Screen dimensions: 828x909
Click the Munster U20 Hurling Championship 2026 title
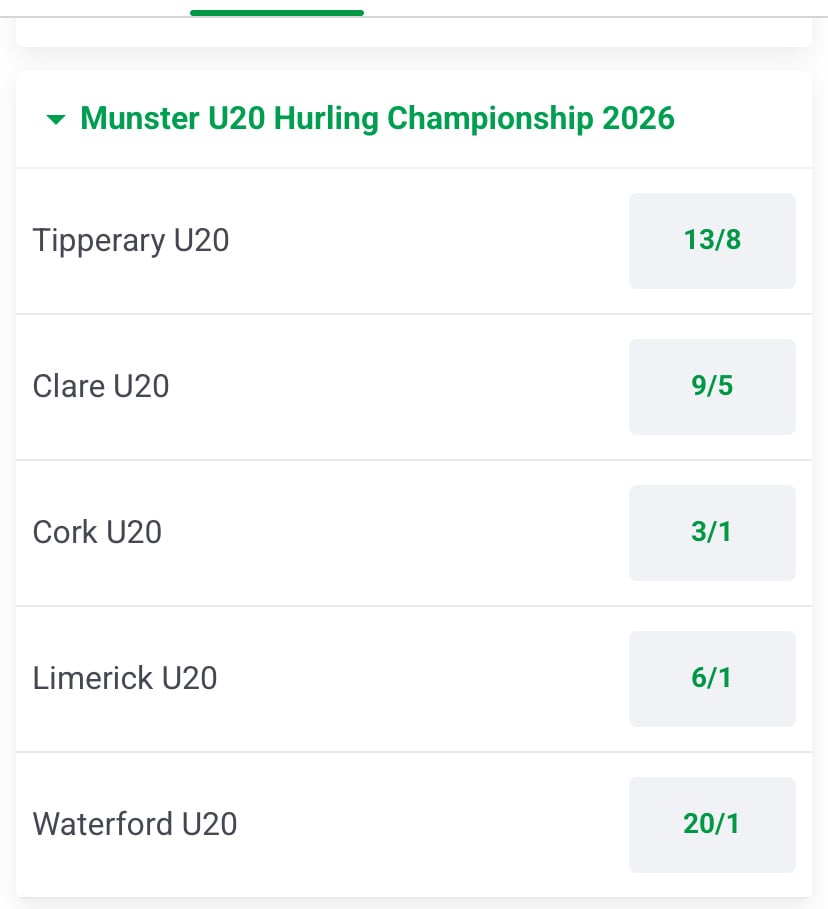[377, 118]
